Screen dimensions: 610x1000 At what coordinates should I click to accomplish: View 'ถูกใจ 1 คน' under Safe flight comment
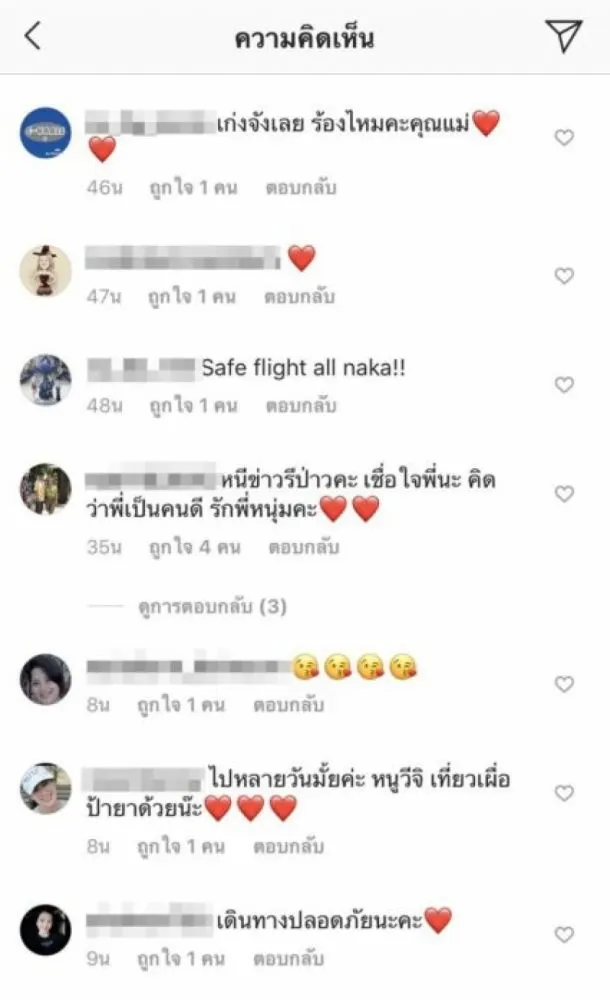[193, 406]
